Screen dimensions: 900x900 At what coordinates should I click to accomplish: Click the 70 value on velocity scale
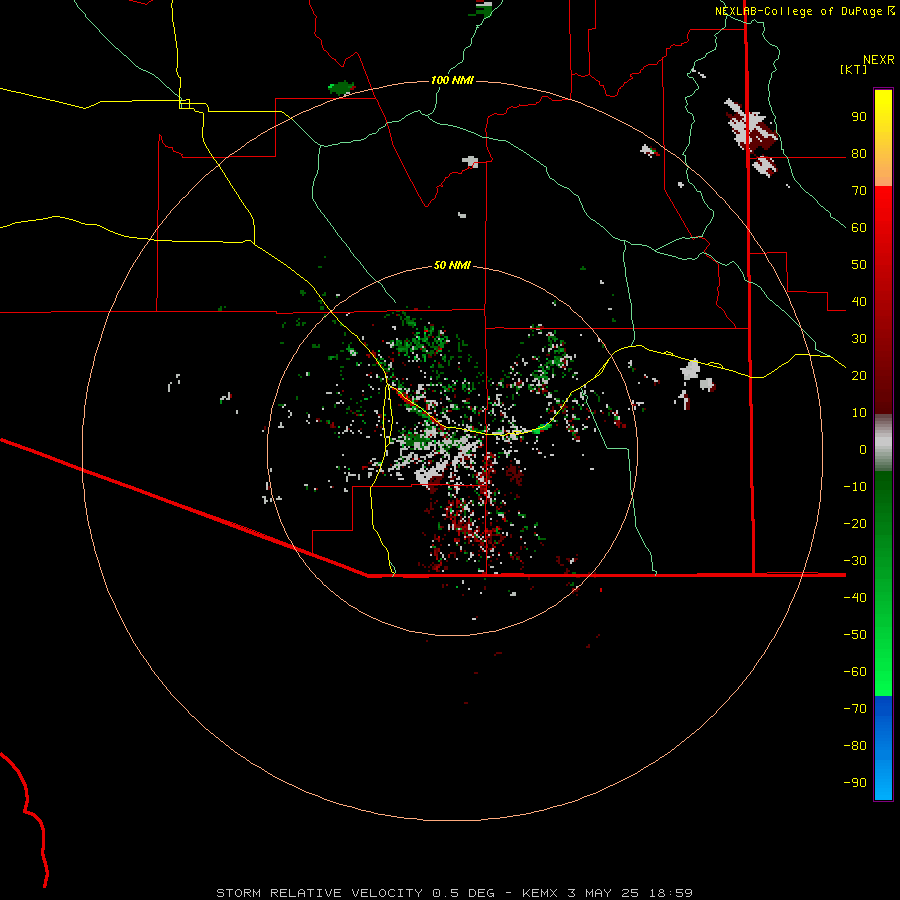[859, 191]
